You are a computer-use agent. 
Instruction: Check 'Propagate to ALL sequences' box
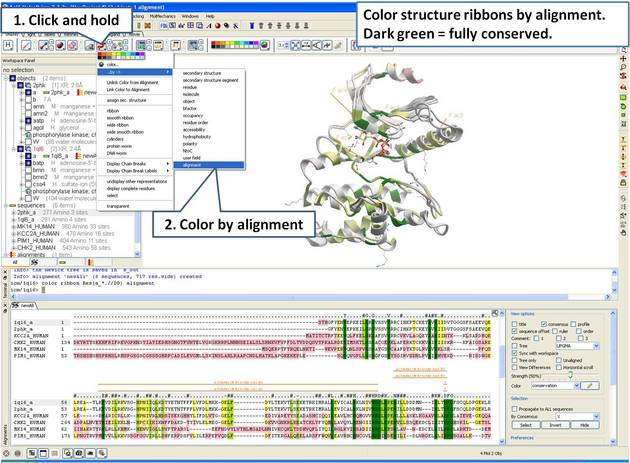click(x=514, y=409)
